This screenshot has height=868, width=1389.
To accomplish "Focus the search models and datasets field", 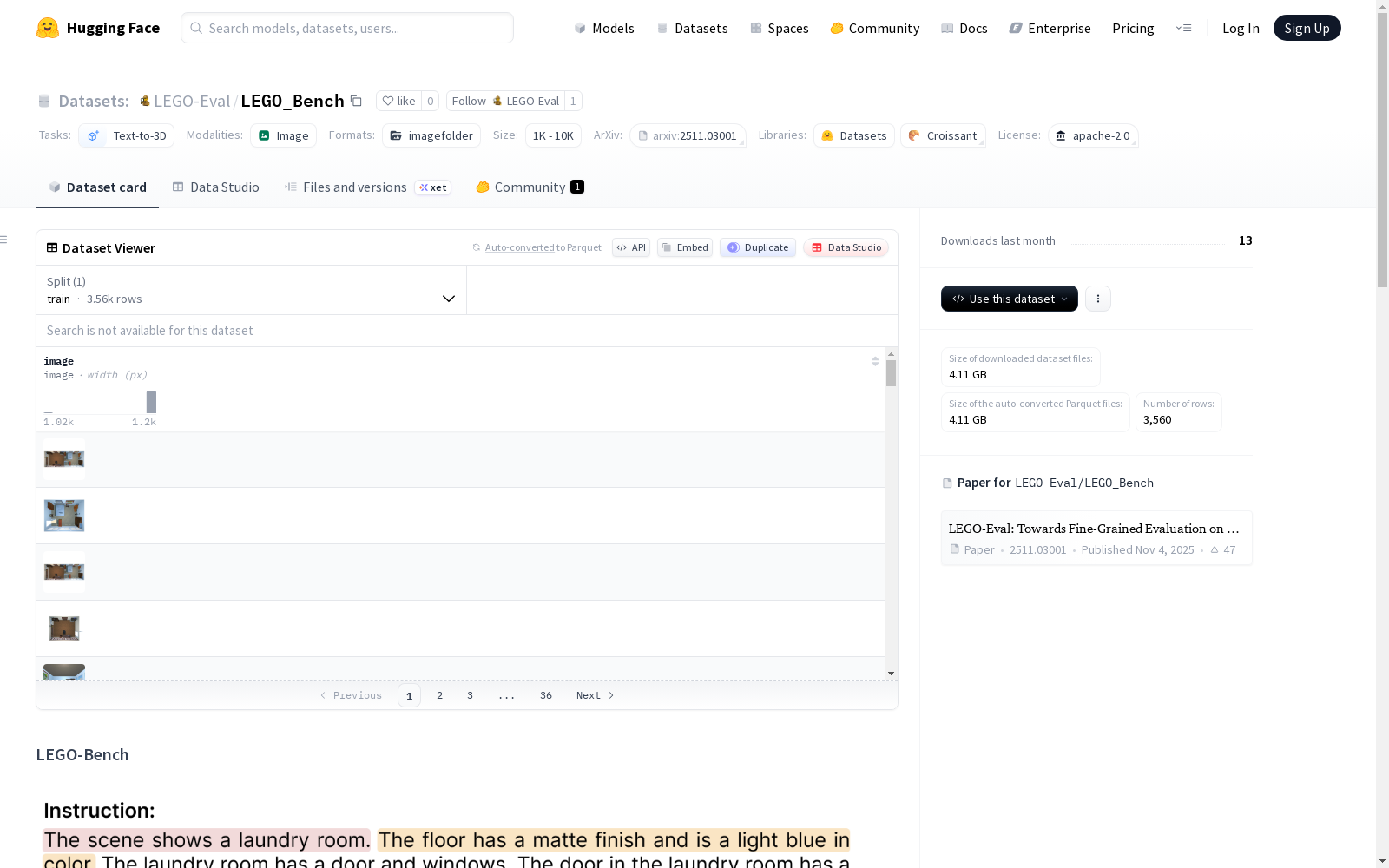I will [347, 28].
